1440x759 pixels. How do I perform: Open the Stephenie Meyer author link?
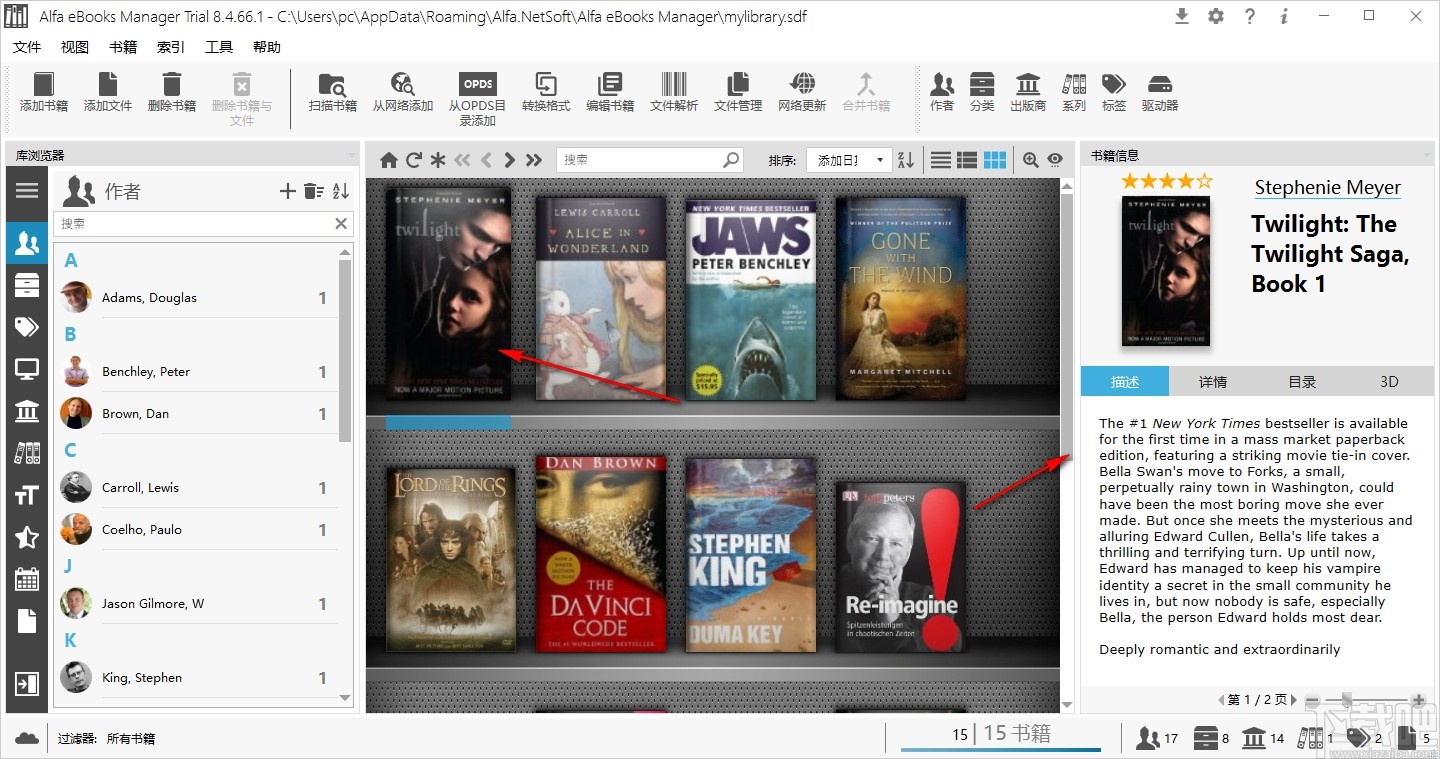pyautogui.click(x=1327, y=187)
